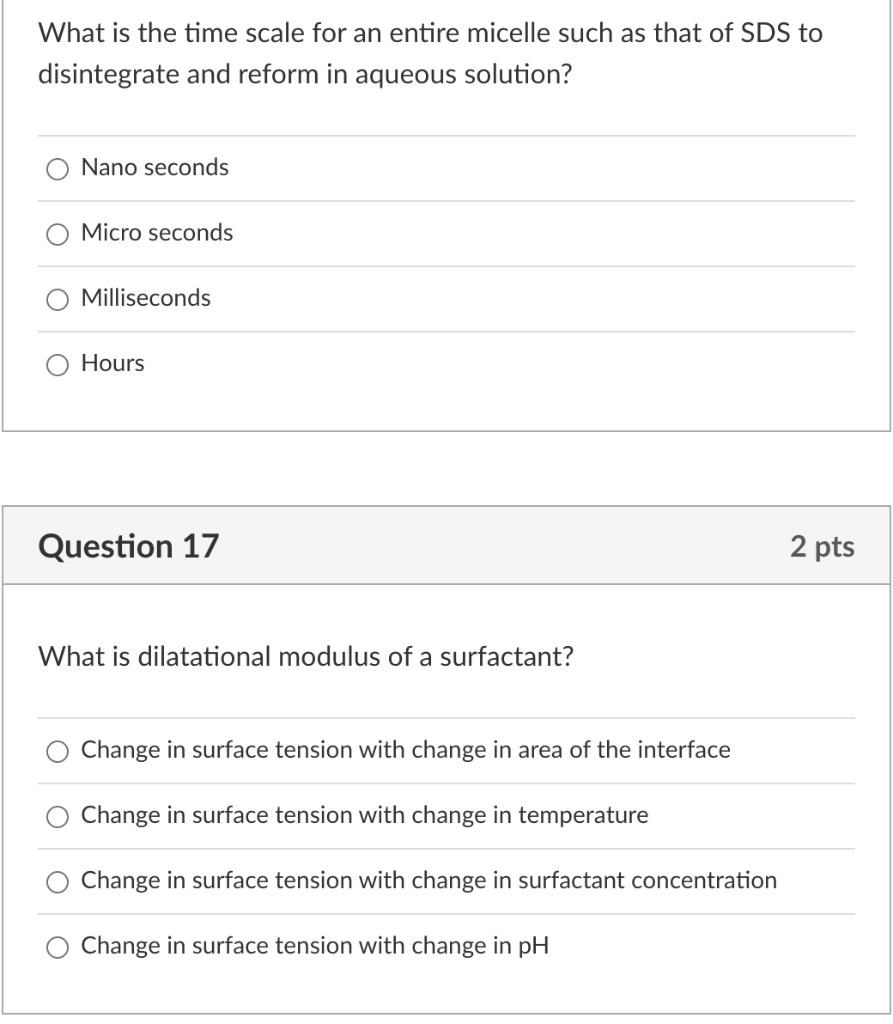Select radio for change in surfactant concentration
The image size is (893, 1024).
59,882
